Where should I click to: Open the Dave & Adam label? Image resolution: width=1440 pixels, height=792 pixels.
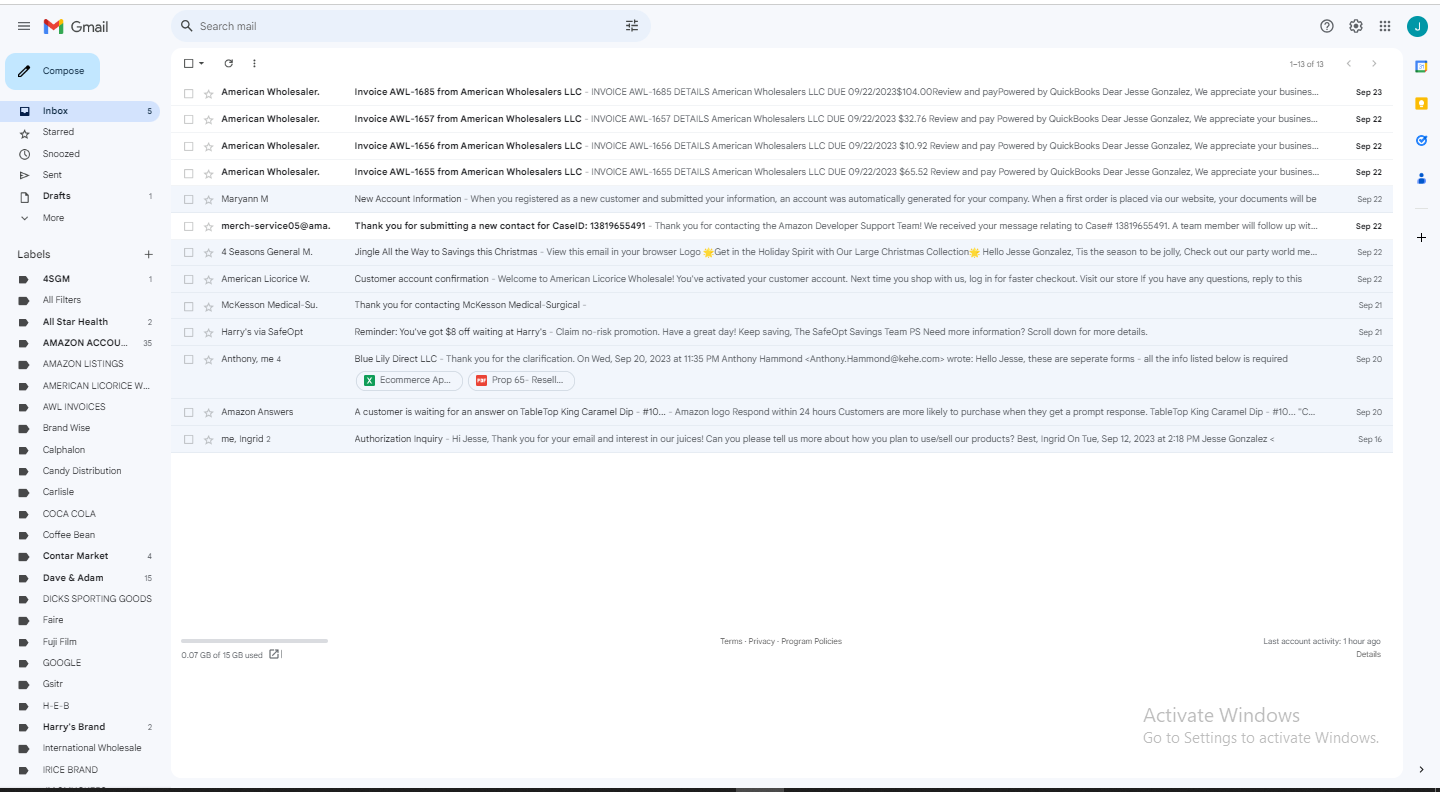(73, 578)
